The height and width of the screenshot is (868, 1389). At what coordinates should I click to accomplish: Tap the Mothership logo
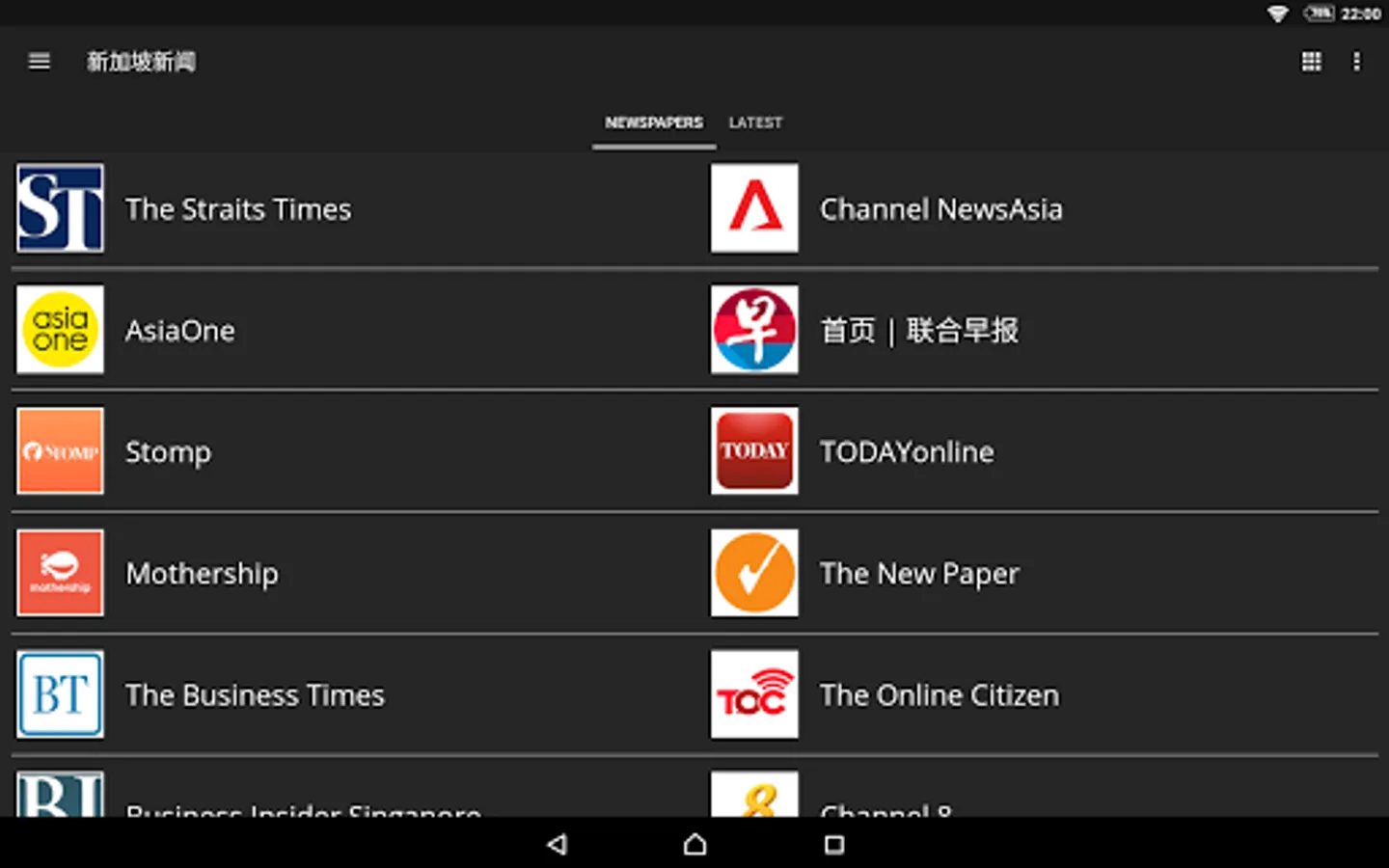(x=60, y=573)
